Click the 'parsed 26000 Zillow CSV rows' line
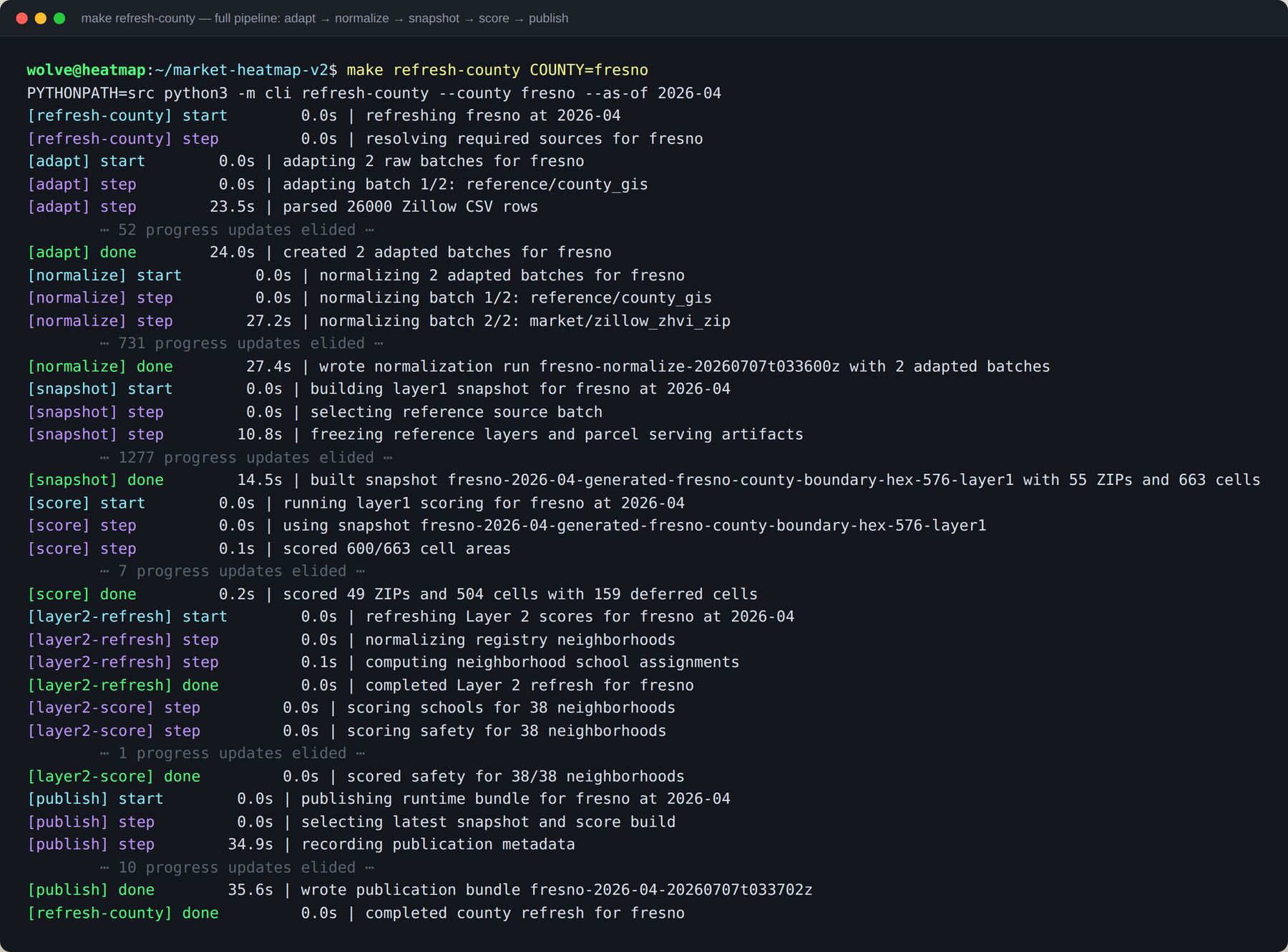 coord(410,207)
